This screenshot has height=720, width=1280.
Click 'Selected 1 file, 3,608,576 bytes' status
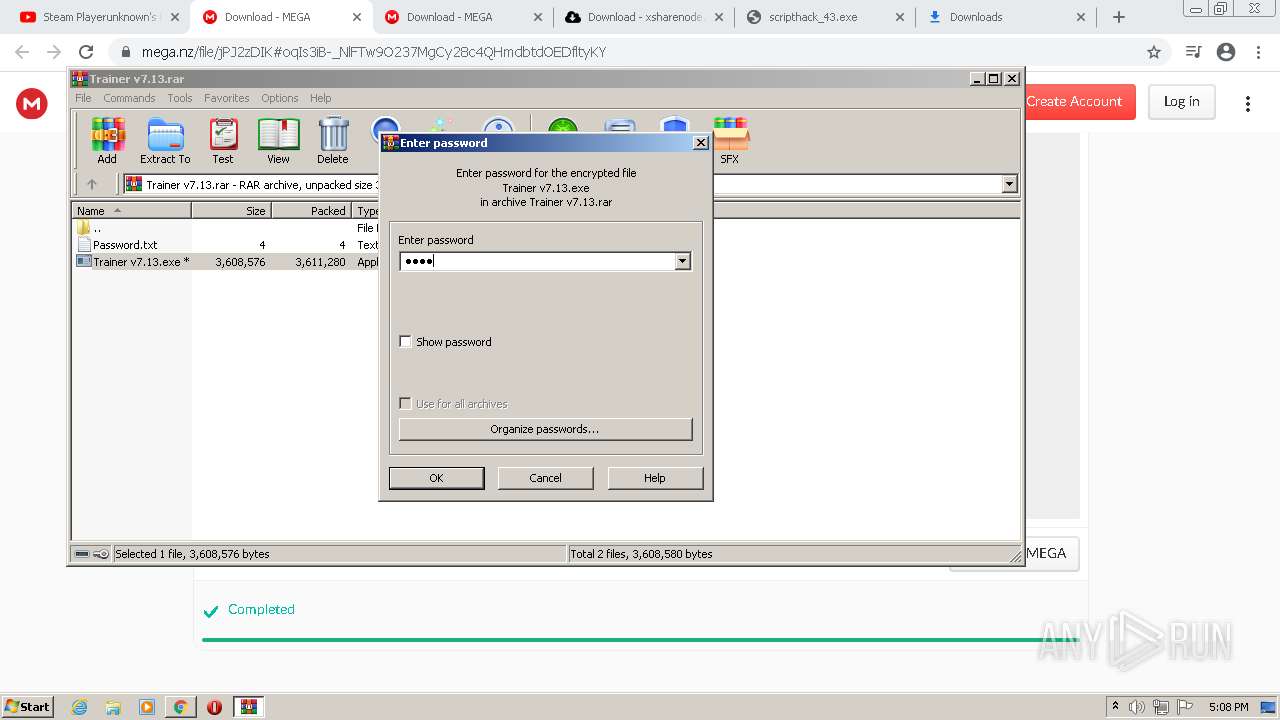click(192, 554)
